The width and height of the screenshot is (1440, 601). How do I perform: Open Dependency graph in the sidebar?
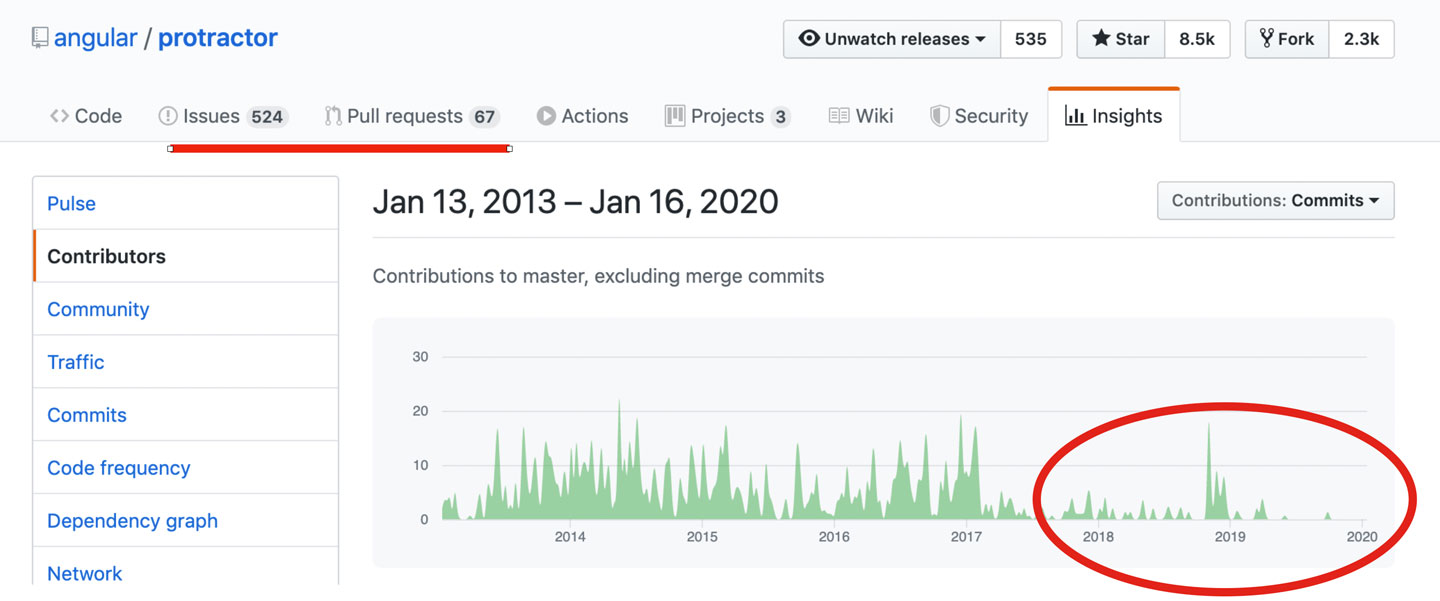(186, 521)
